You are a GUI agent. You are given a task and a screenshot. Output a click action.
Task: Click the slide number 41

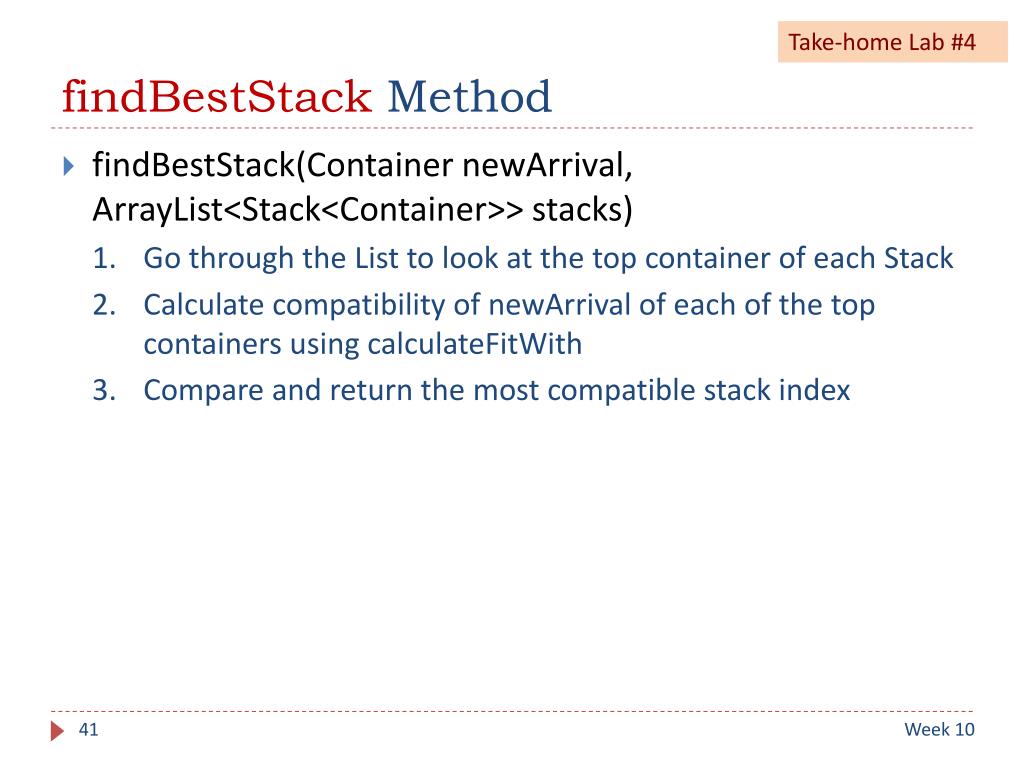tap(88, 729)
